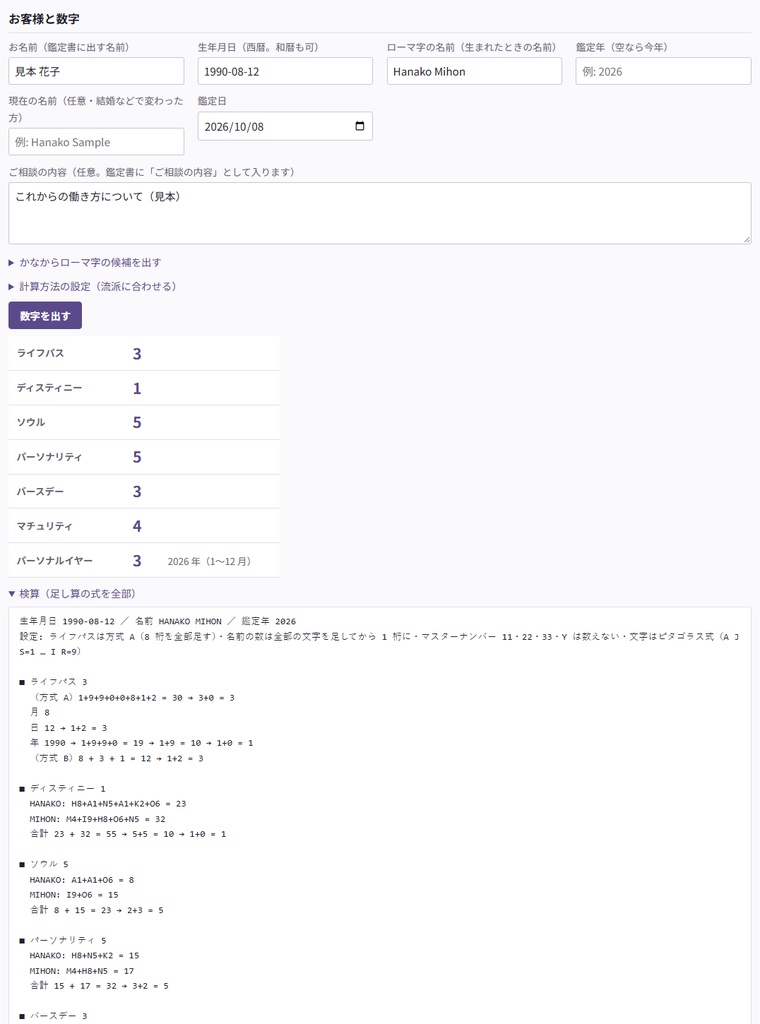
Task: Click the line 1+9+9+0+0+8+1+2 = 30 → 3+0 = 3
Action: click(132, 697)
